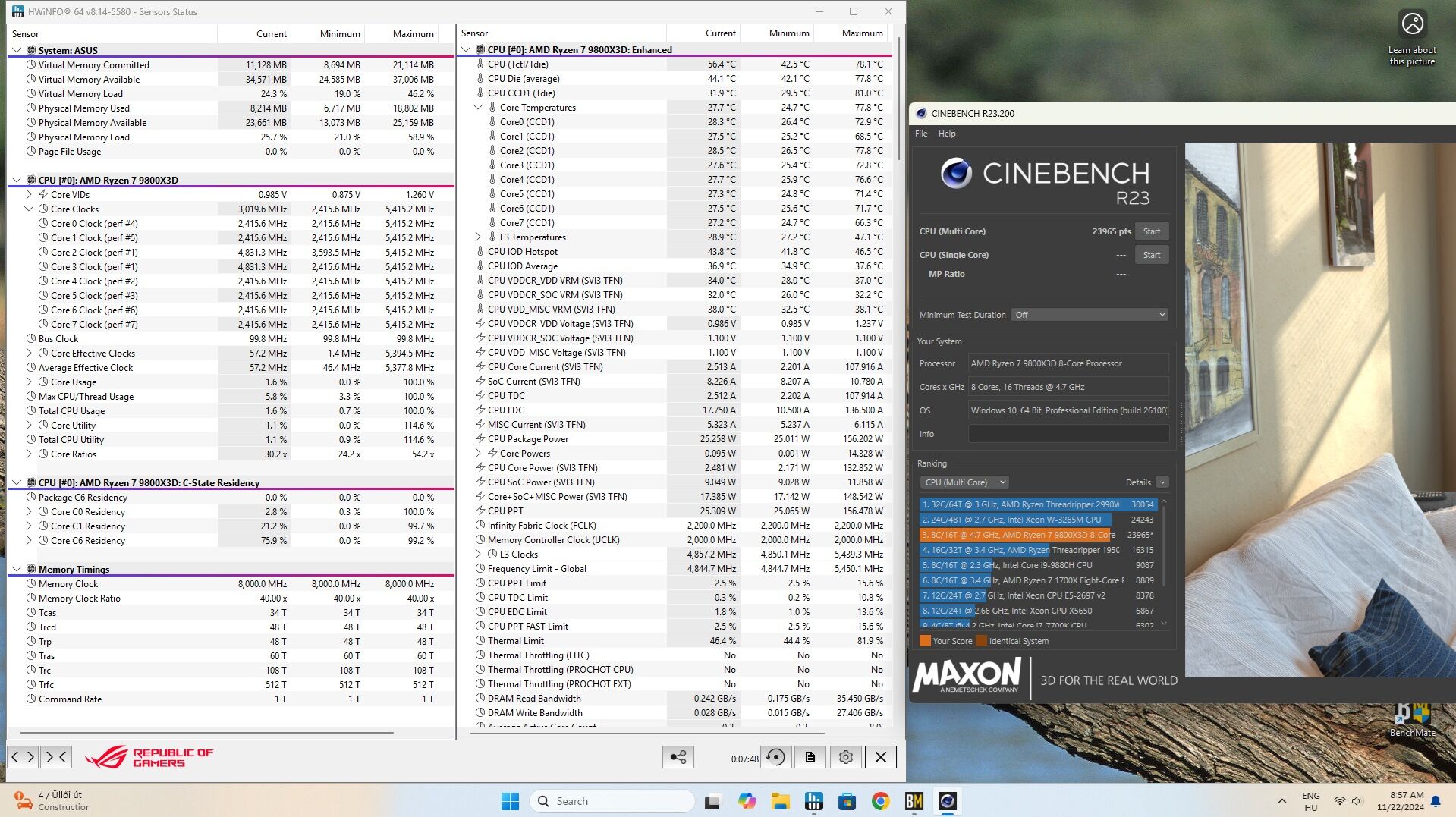Collapse CPU [#0]: AMD Ryzen 7 9800X3D group

pos(17,180)
